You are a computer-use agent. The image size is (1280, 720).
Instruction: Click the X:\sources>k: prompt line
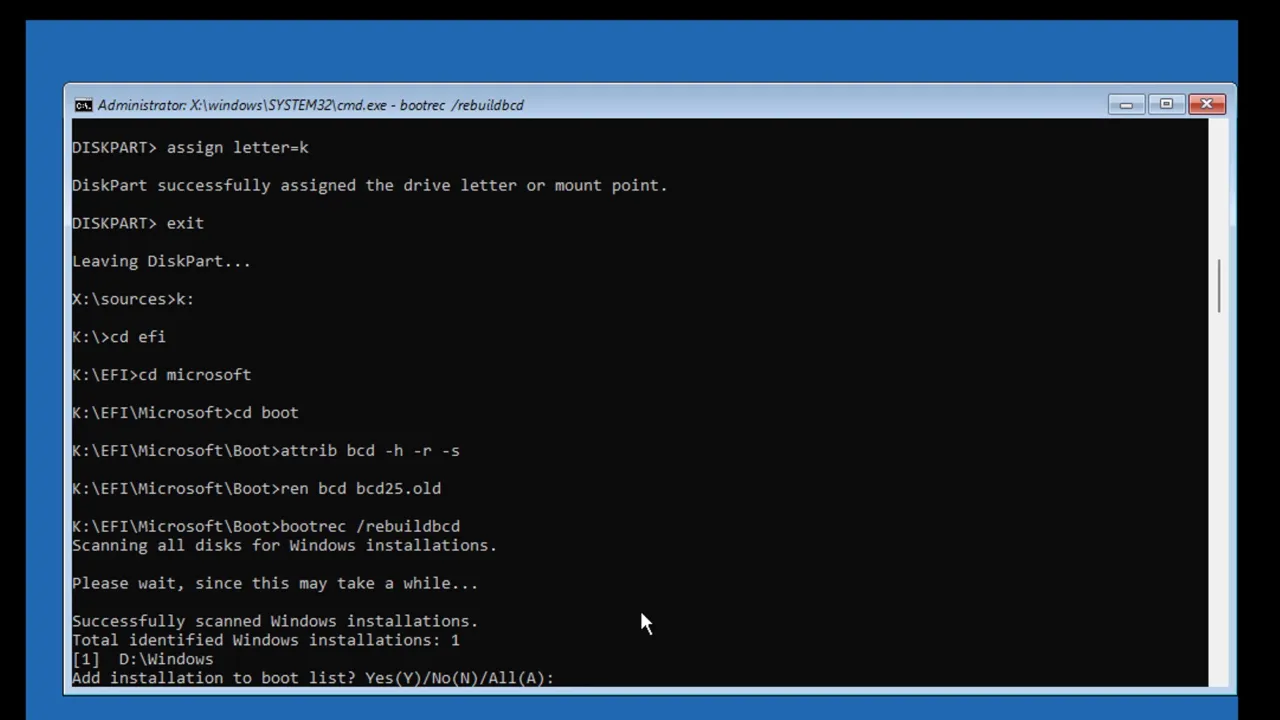point(132,298)
